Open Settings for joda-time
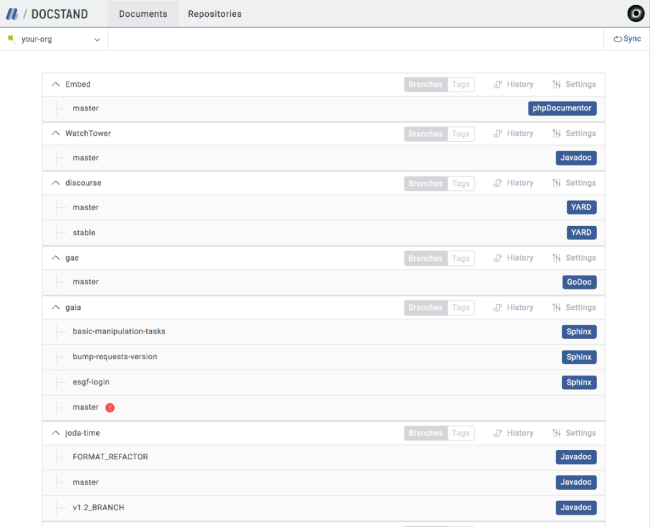This screenshot has height=527, width=650. 574,433
